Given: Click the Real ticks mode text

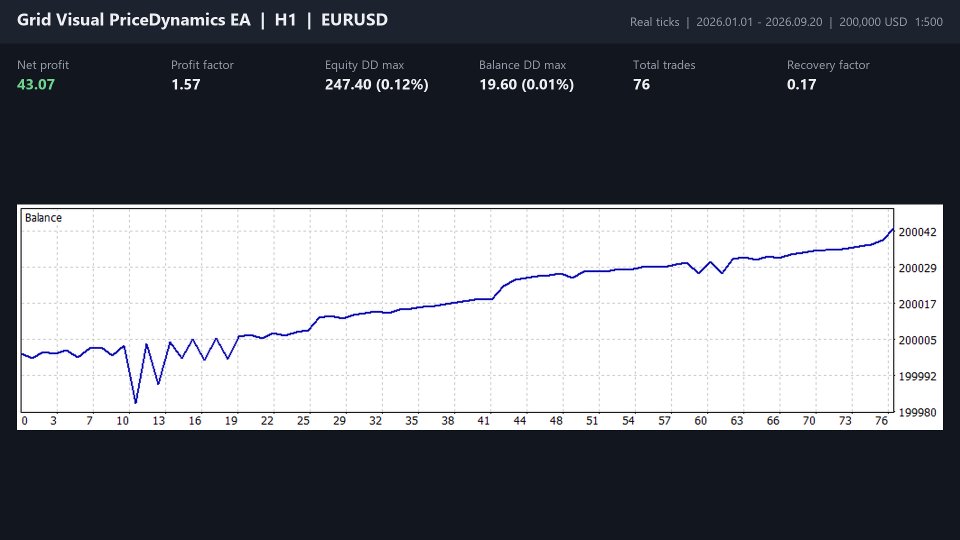Looking at the screenshot, I should [654, 22].
